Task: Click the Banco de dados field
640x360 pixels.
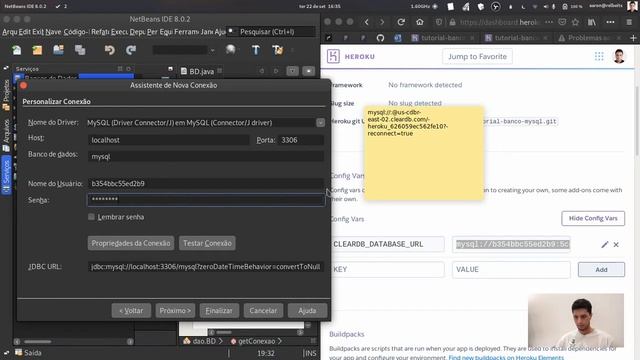Action: 206,156
